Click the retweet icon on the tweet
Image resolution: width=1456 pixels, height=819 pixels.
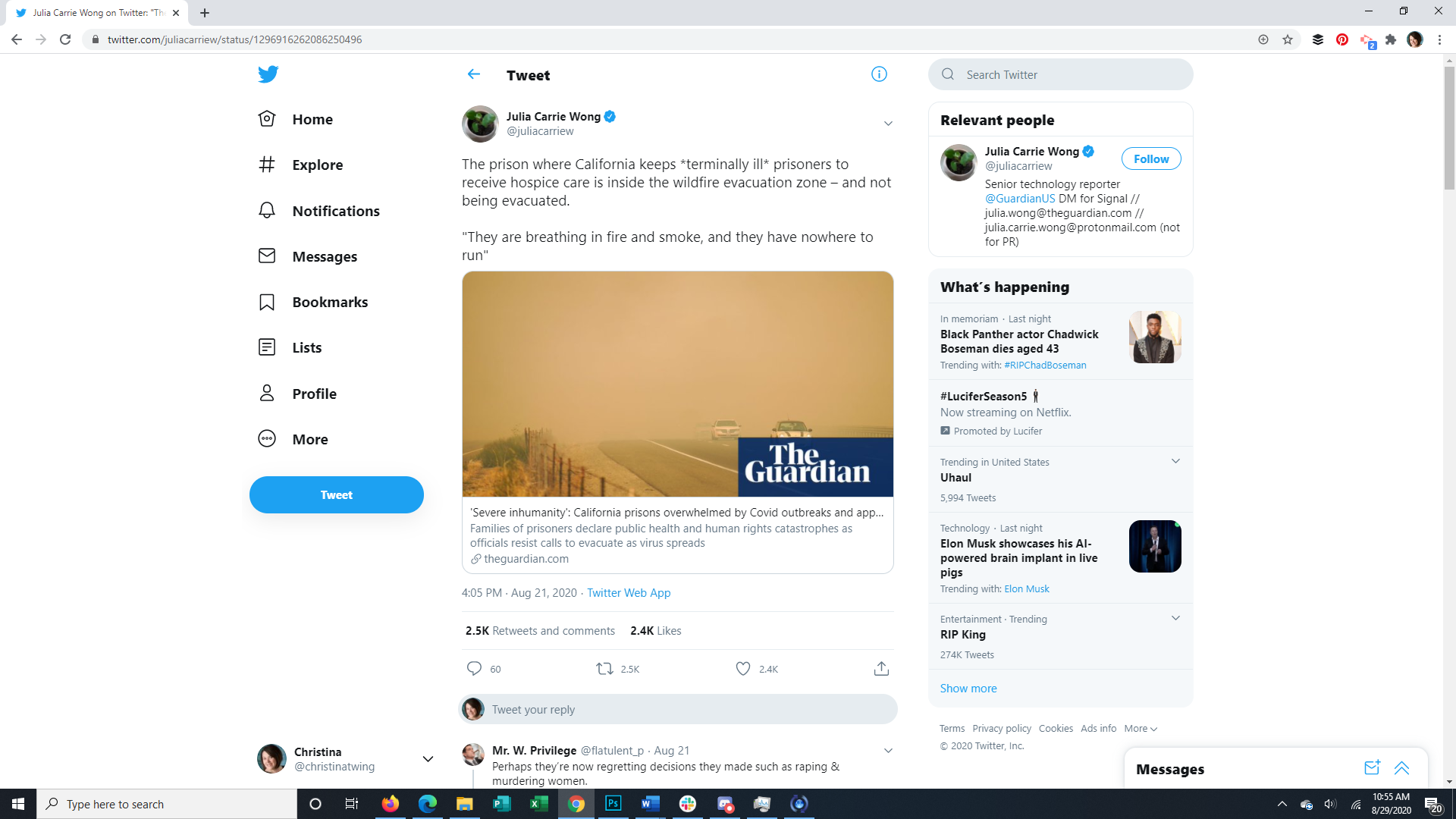click(604, 668)
